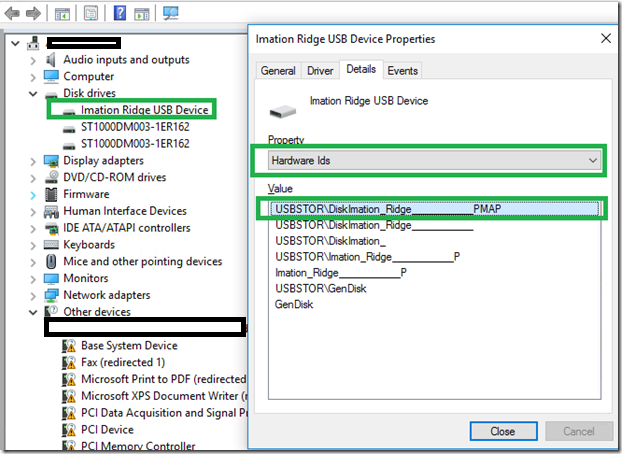Click the Keyboards icon

pyautogui.click(x=51, y=245)
